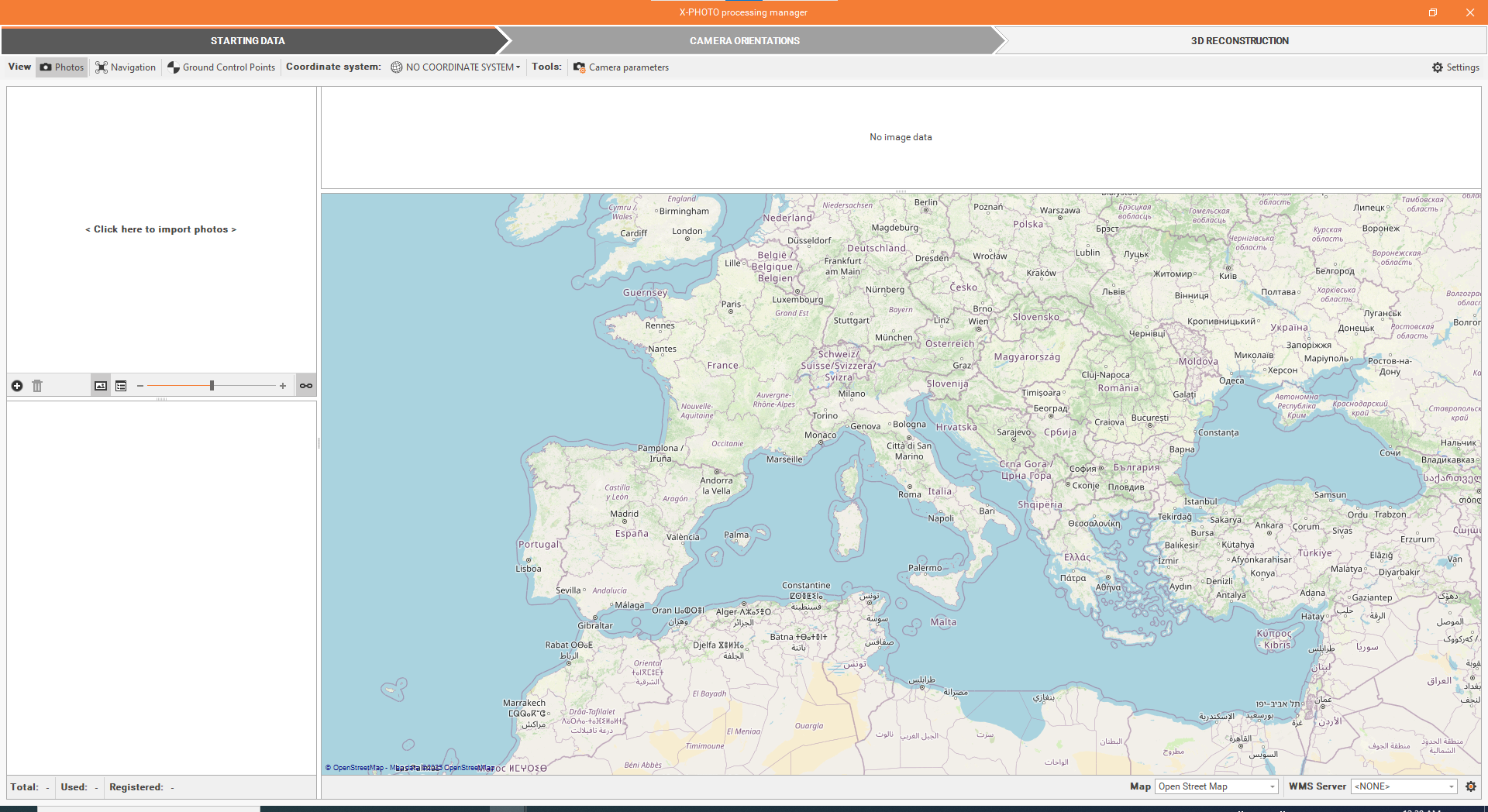Toggle the link chain icon button
Image resolution: width=1488 pixels, height=812 pixels.
[x=306, y=386]
